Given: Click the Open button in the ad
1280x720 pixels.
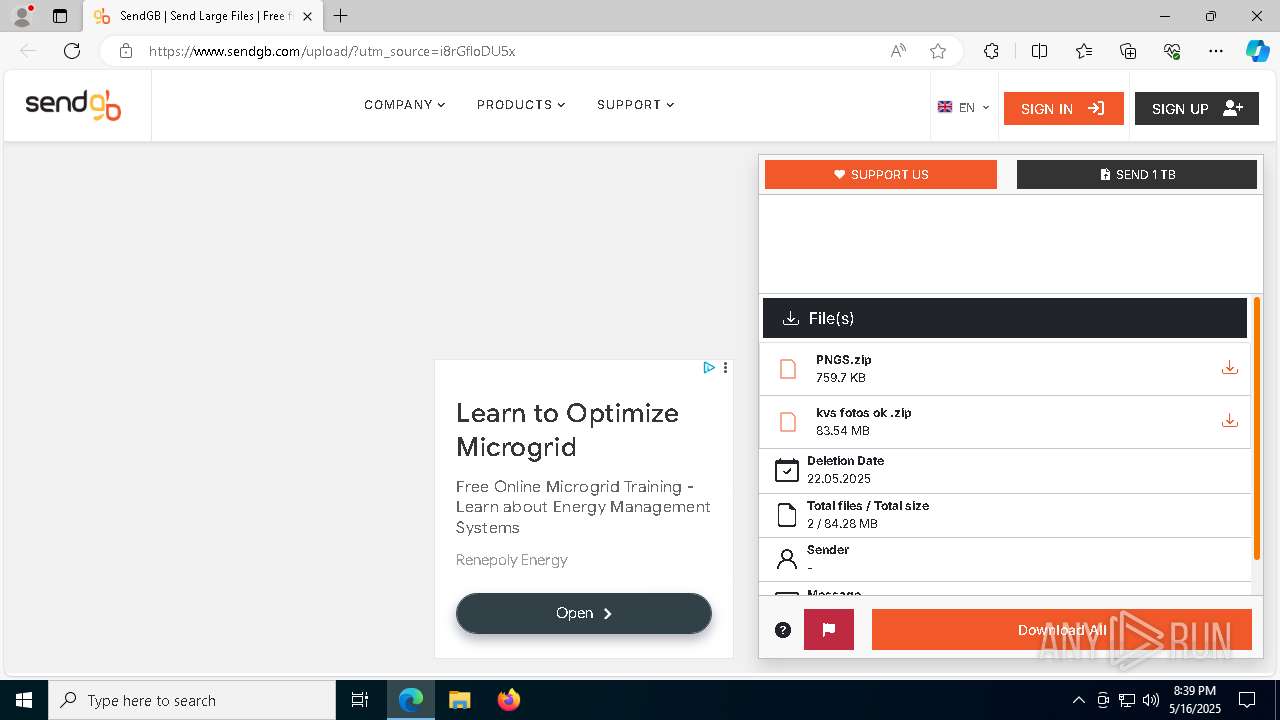Looking at the screenshot, I should pos(583,613).
